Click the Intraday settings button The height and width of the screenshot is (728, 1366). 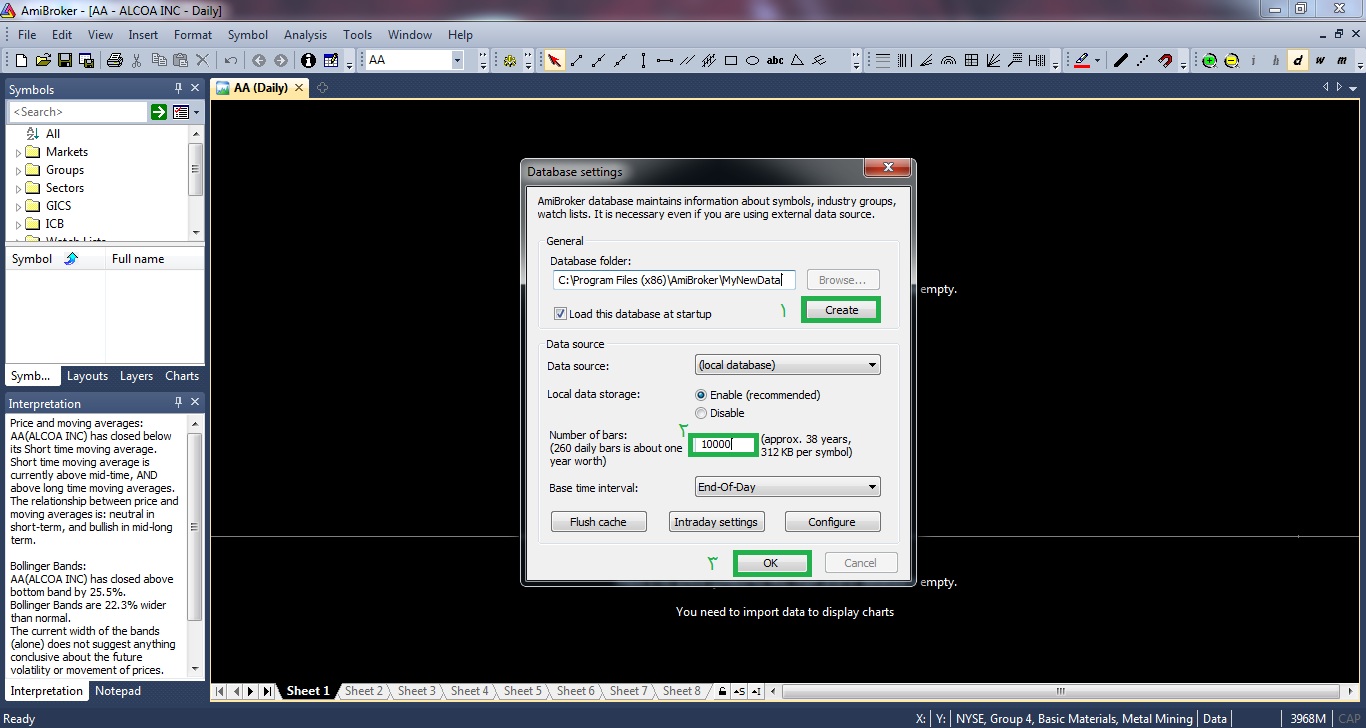716,522
